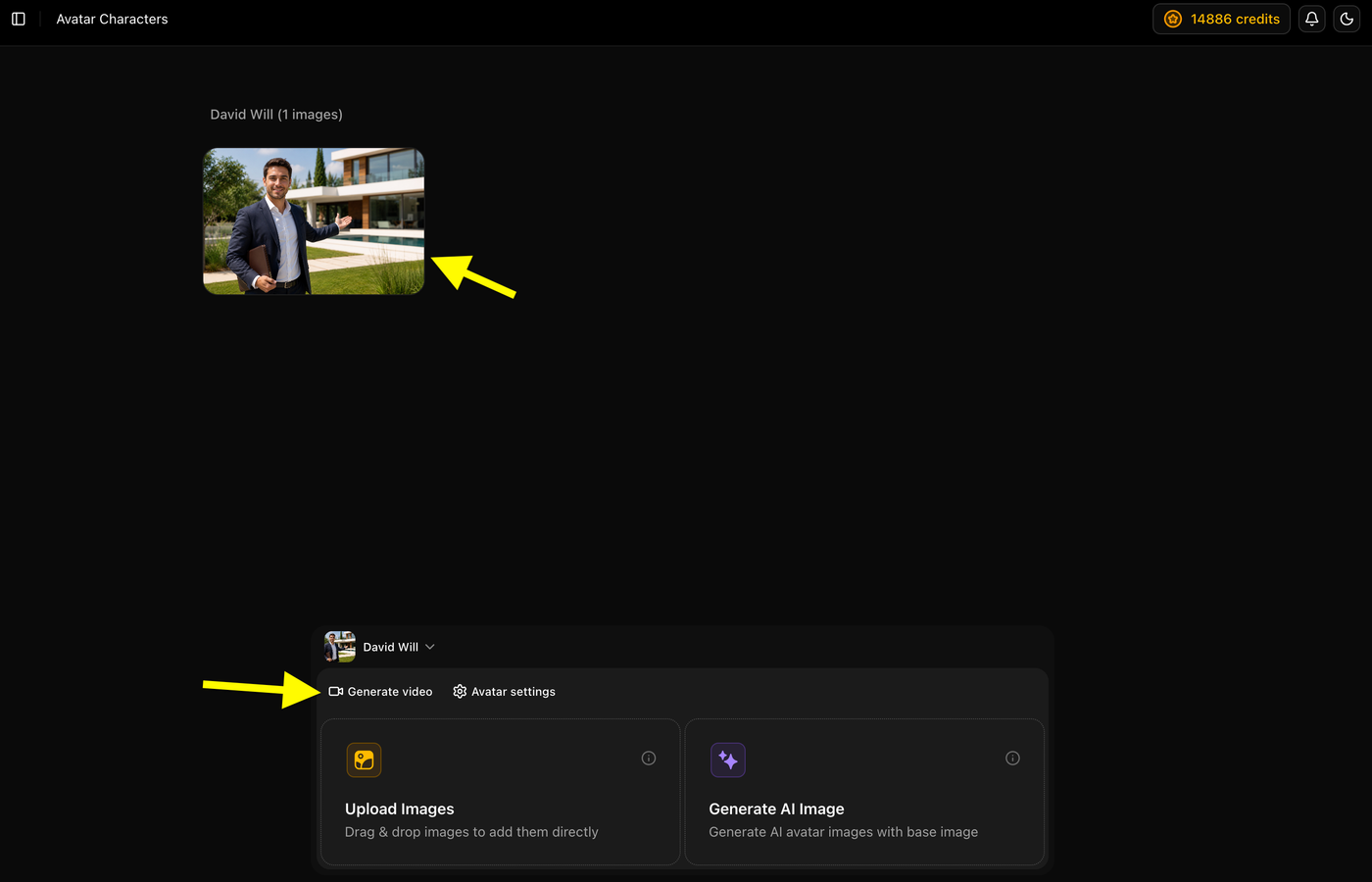
Task: Click 'Generate AI avatar images with base image'
Action: click(844, 832)
